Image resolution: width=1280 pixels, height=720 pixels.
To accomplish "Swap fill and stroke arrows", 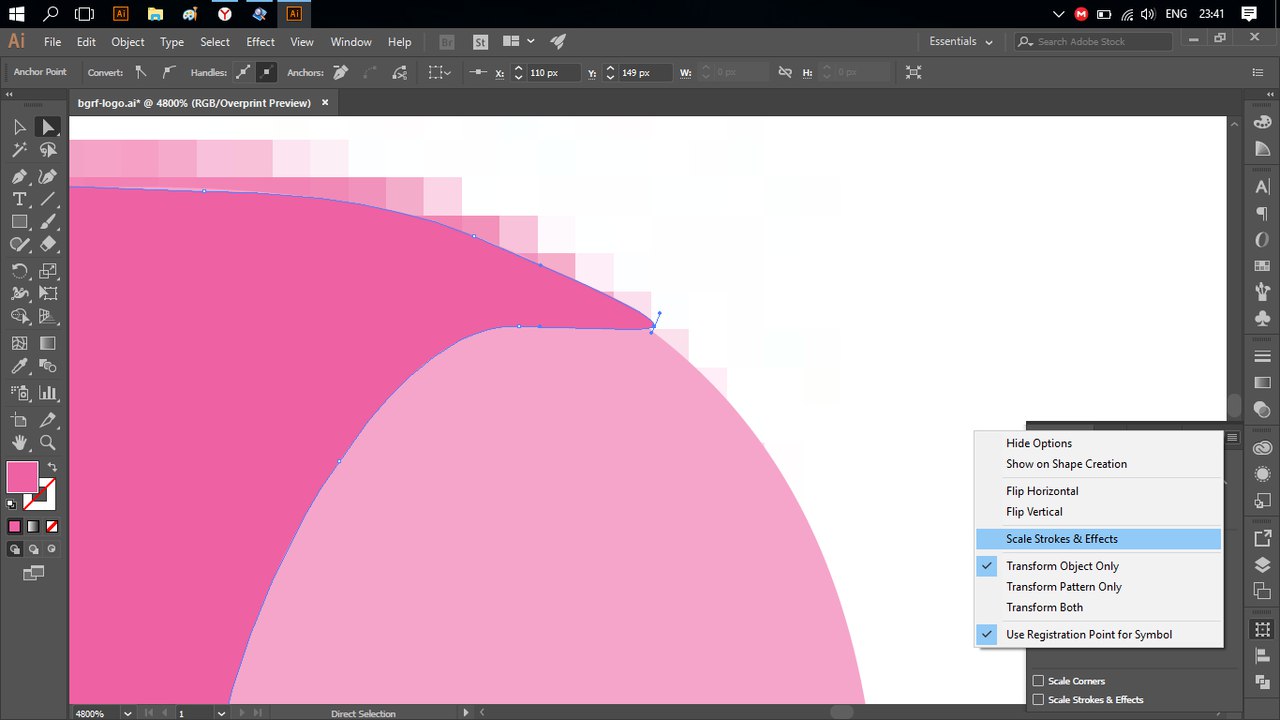I will point(52,467).
